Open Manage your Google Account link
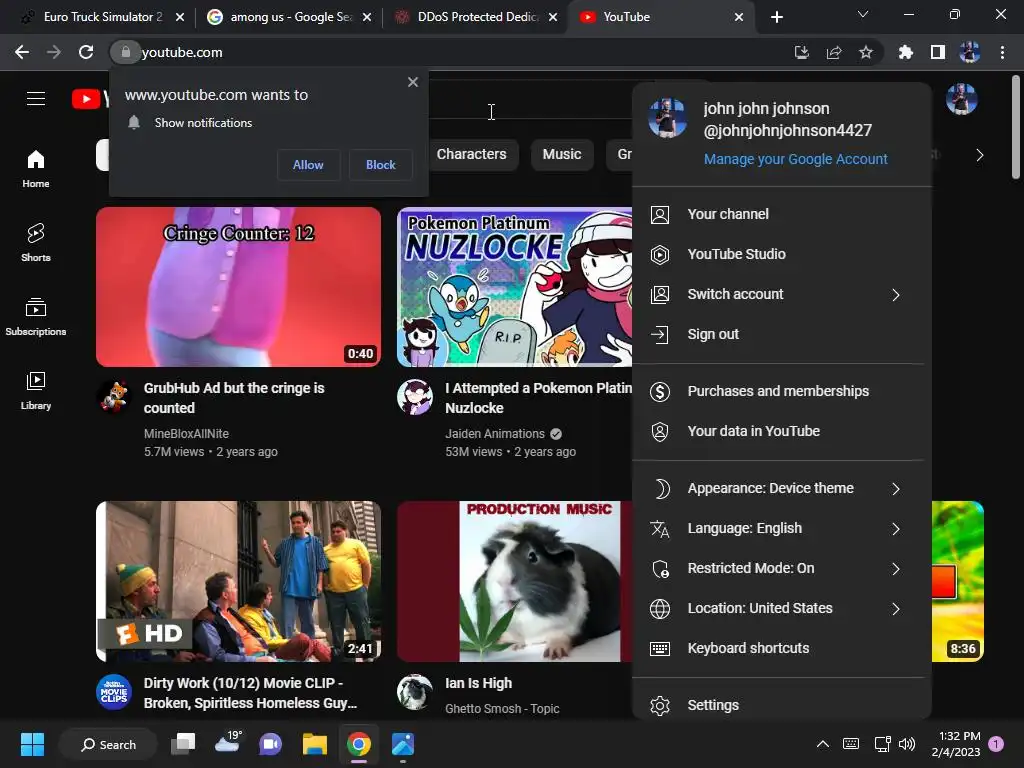The image size is (1024, 768). click(795, 159)
